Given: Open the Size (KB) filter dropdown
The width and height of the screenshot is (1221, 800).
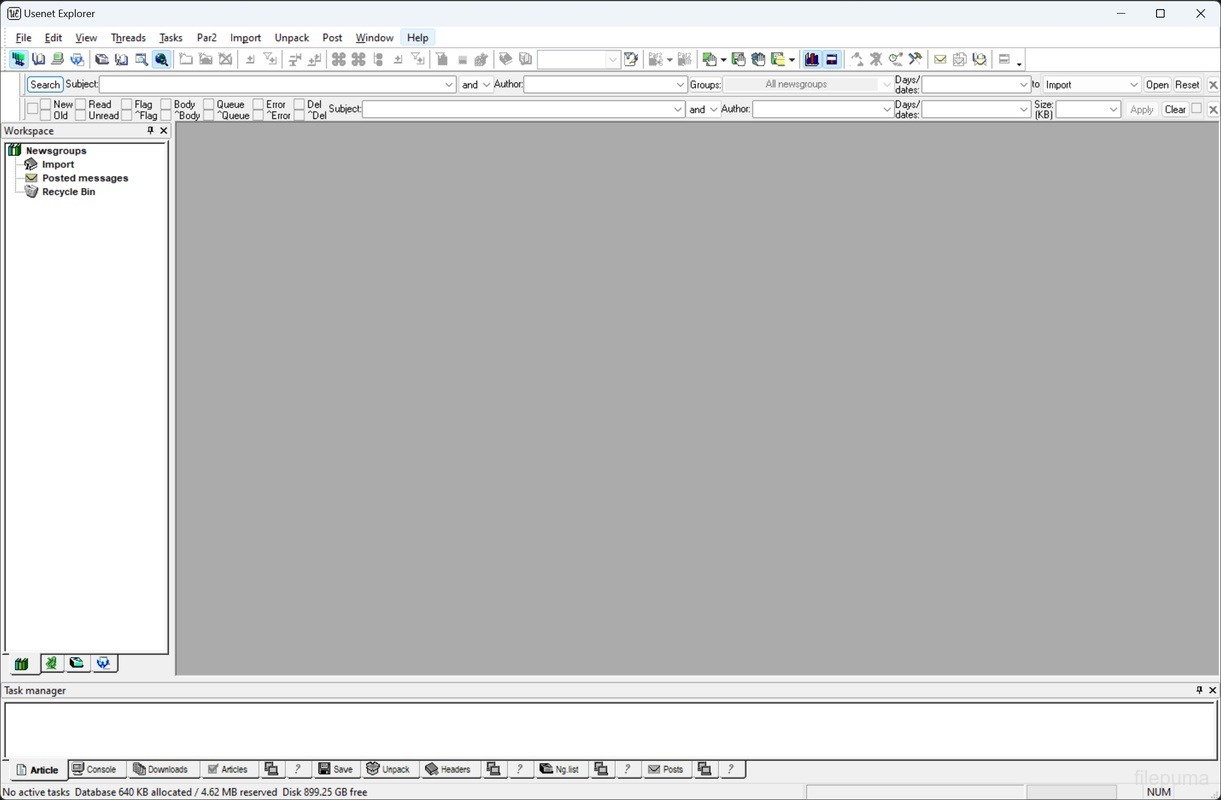Looking at the screenshot, I should [1113, 110].
